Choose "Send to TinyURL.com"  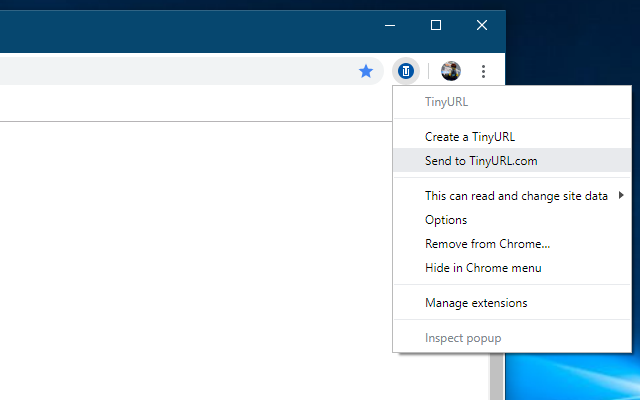(512, 160)
